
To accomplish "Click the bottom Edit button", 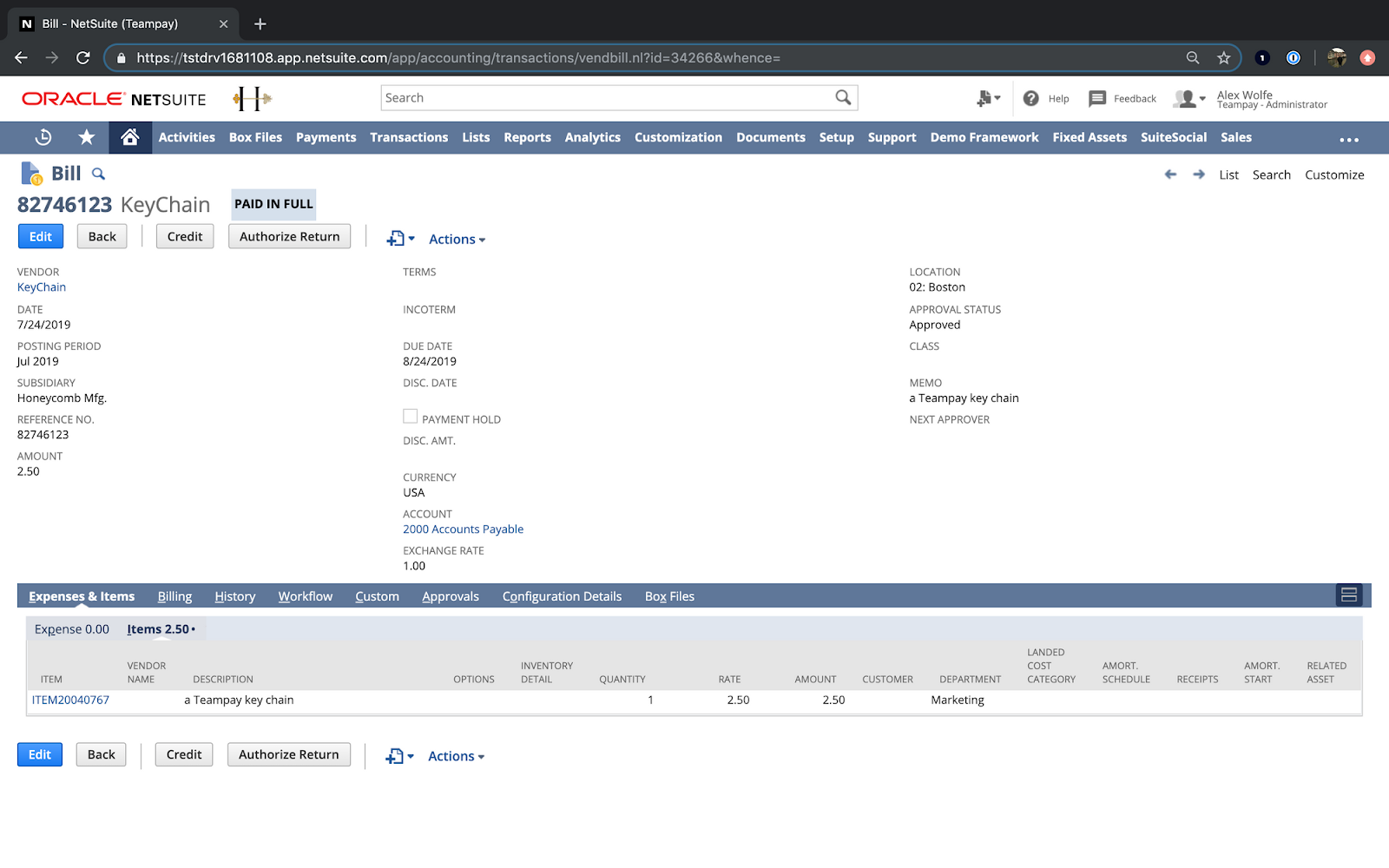I will pyautogui.click(x=40, y=754).
